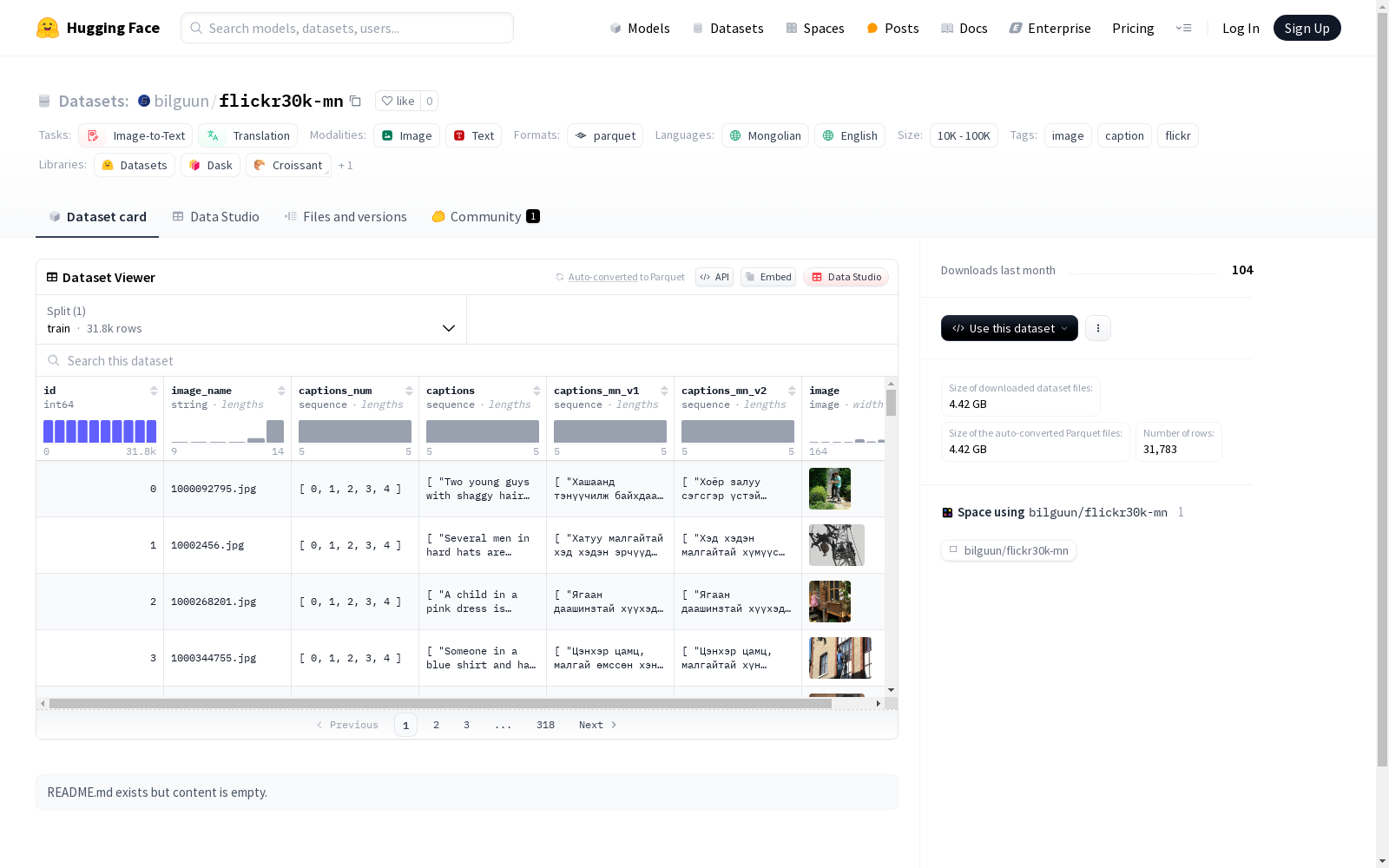Click the Image-to-Text task tag
Viewport: 1389px width, 868px height.
(135, 135)
